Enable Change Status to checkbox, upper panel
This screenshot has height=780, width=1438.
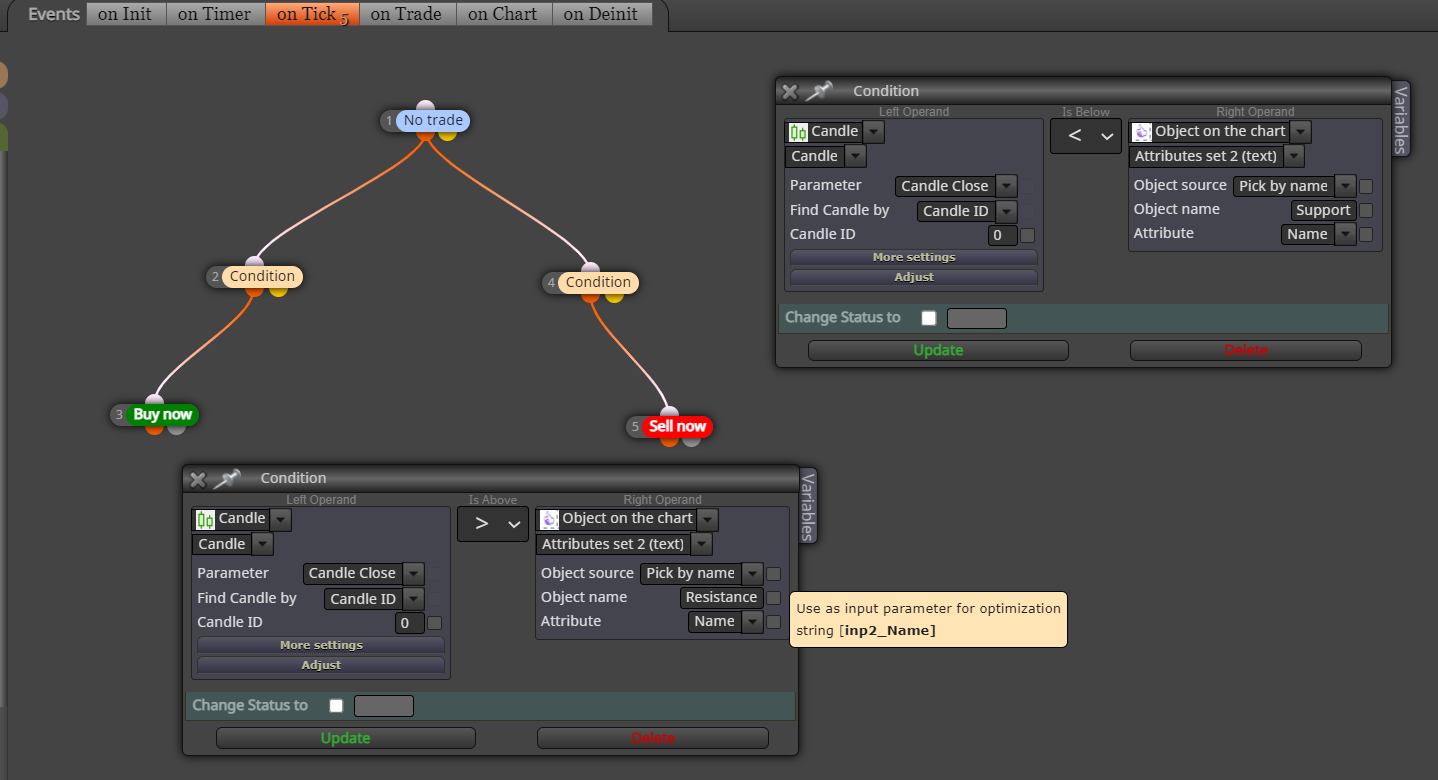point(929,318)
